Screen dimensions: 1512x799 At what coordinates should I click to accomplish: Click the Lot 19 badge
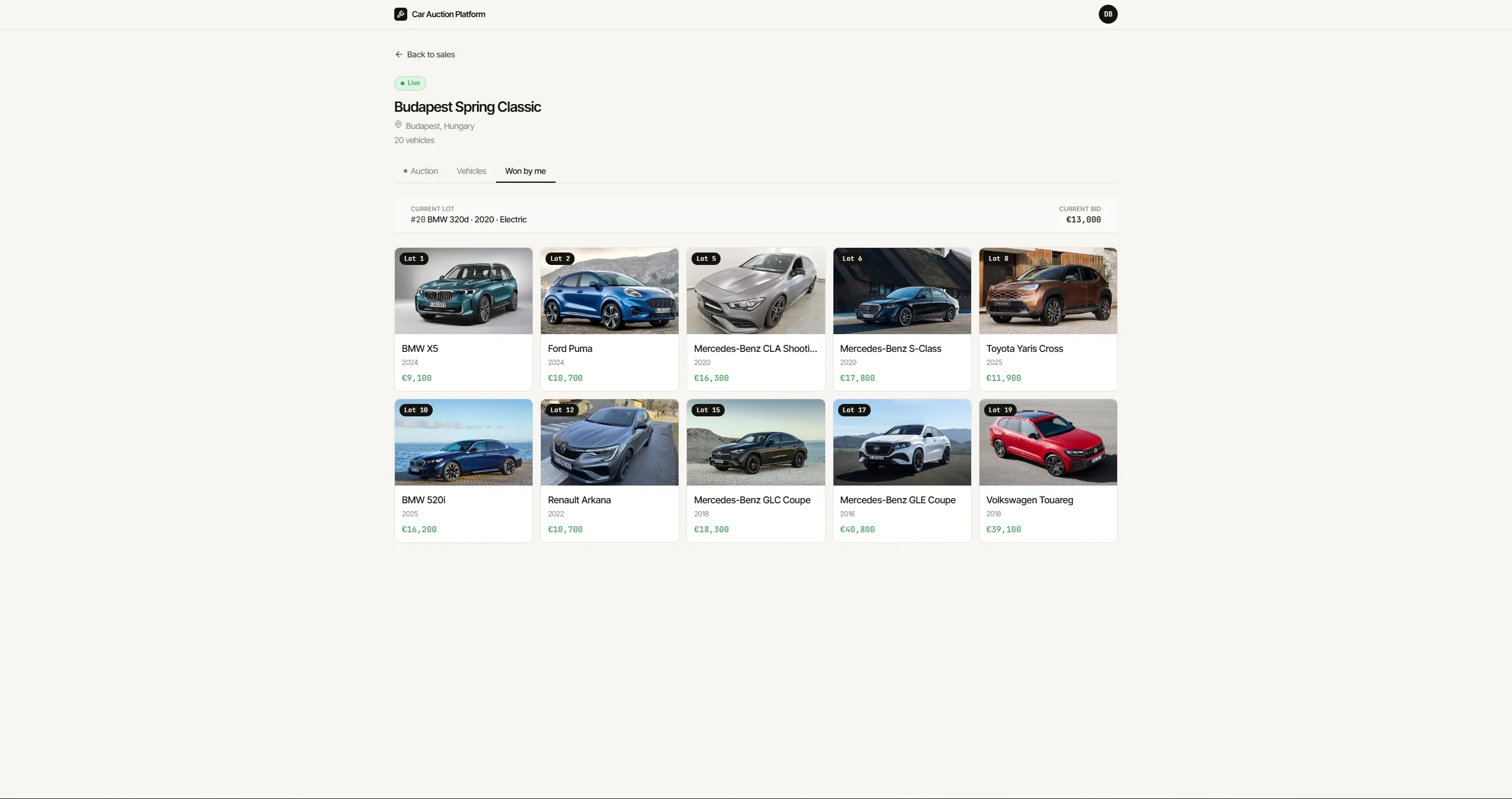tap(1000, 410)
